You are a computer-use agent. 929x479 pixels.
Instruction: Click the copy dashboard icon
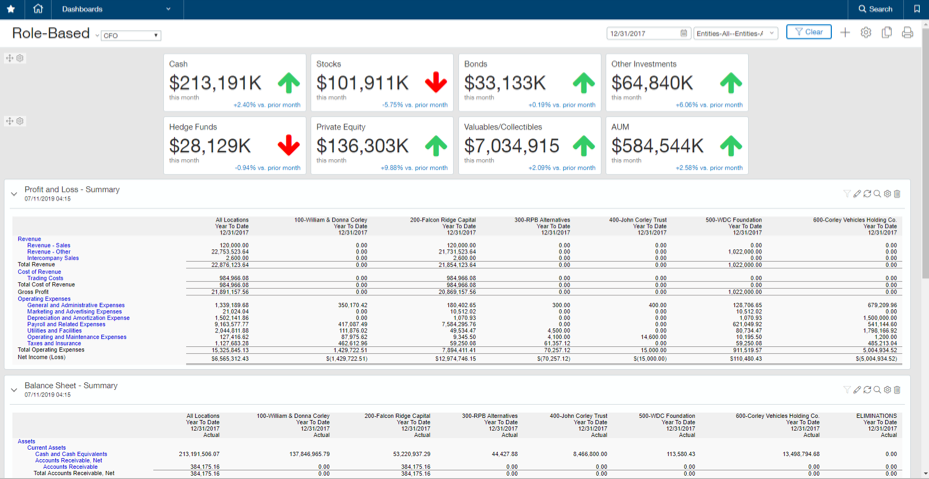coord(886,33)
